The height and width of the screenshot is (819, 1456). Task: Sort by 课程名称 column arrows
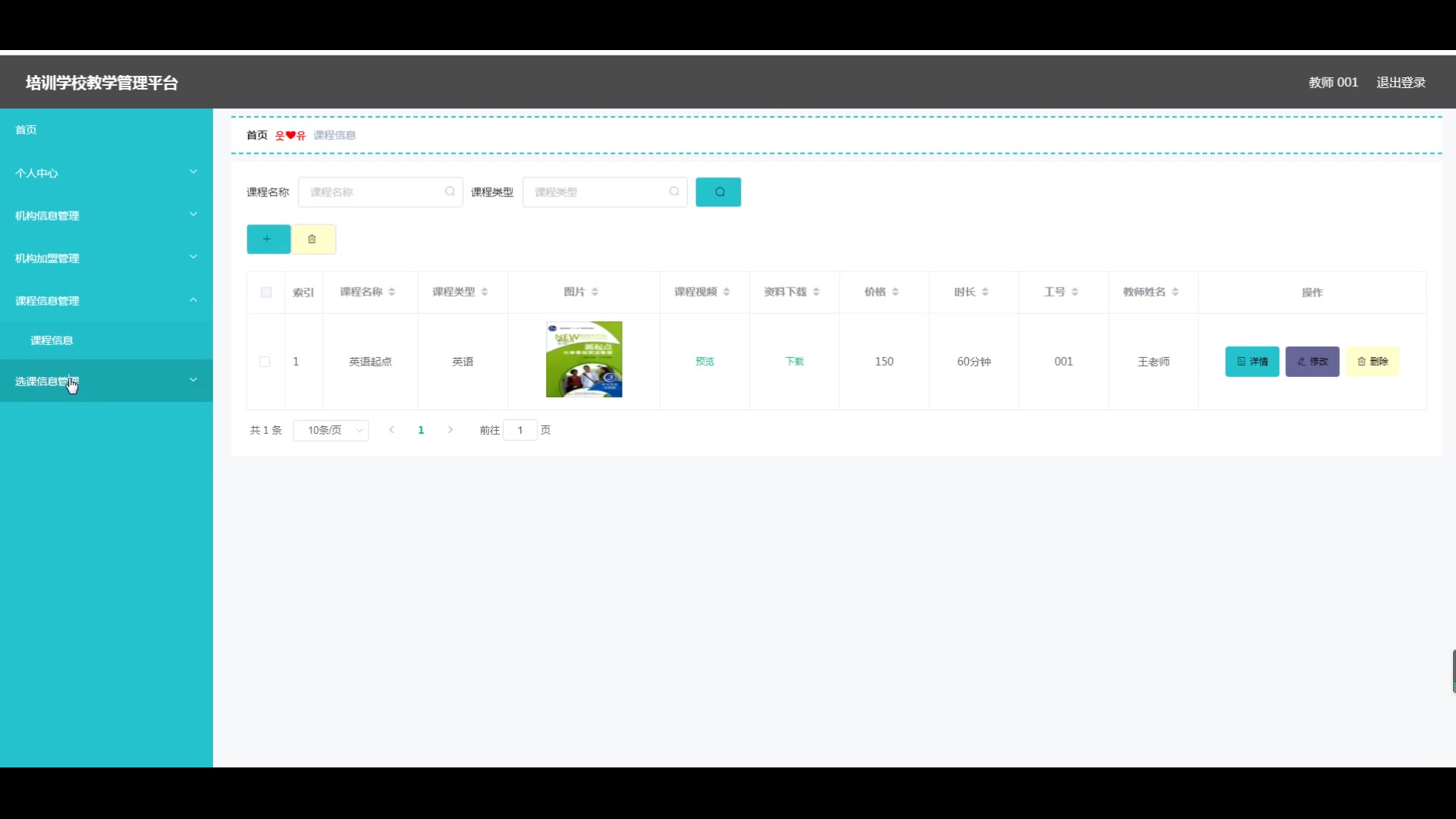click(x=392, y=292)
